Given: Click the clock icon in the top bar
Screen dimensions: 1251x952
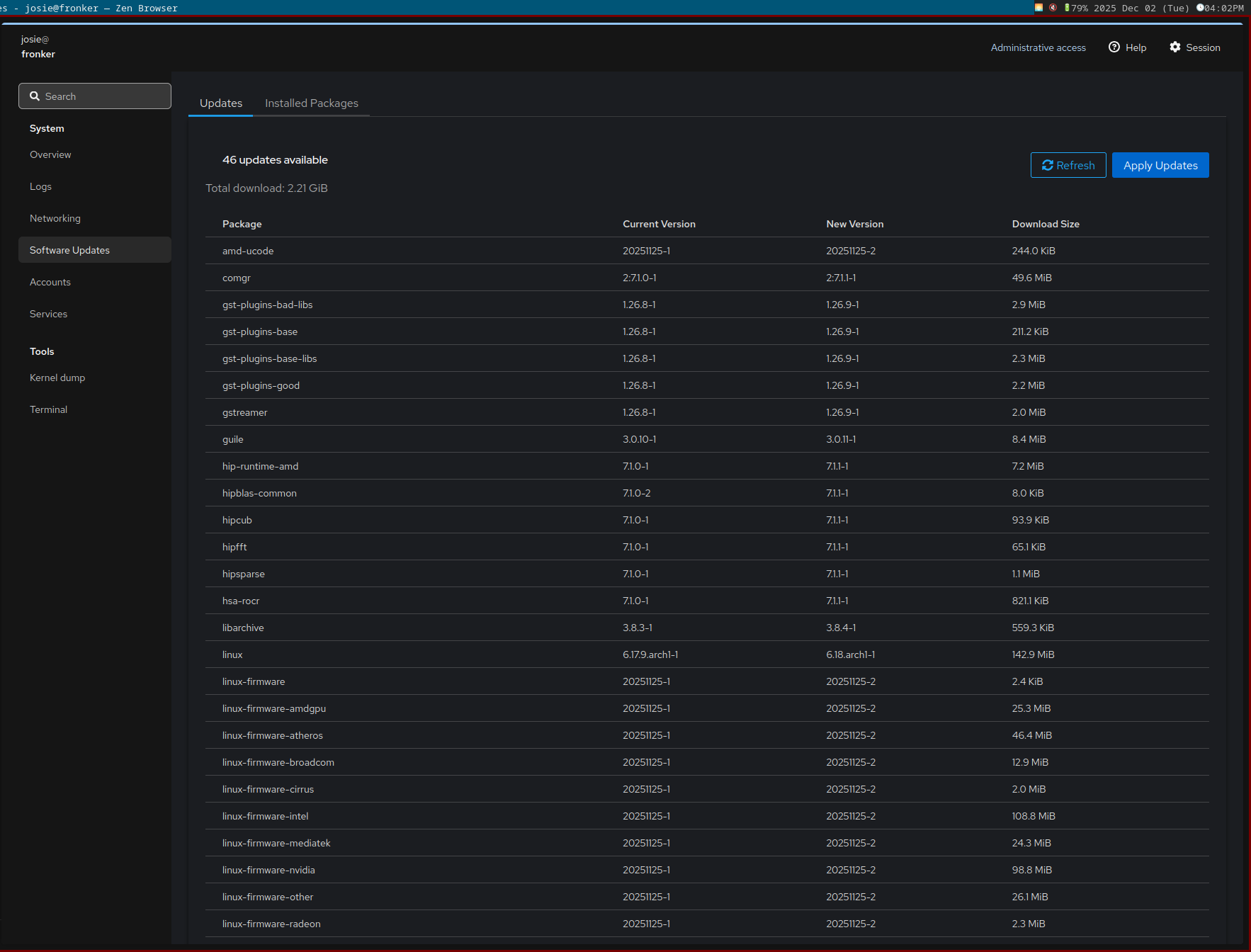Looking at the screenshot, I should coord(1200,8).
